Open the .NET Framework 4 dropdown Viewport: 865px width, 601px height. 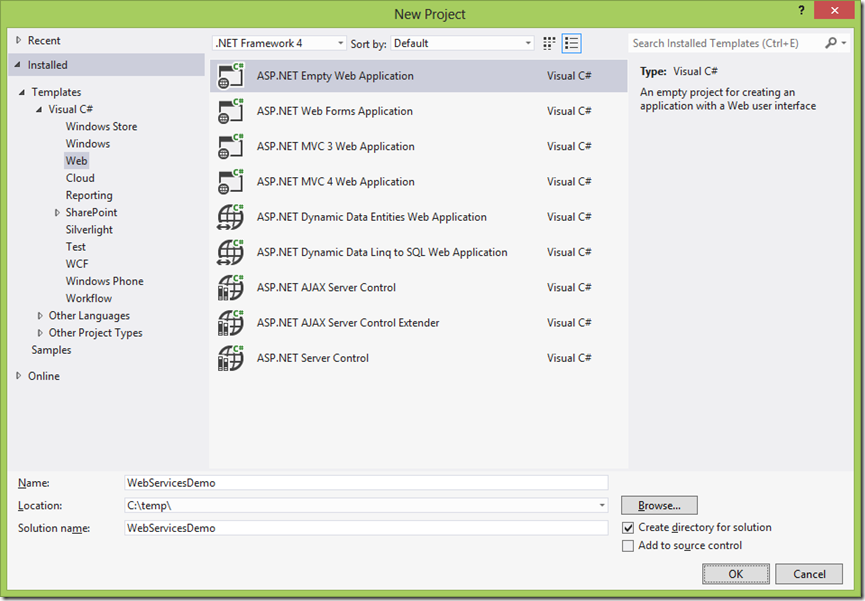(279, 43)
